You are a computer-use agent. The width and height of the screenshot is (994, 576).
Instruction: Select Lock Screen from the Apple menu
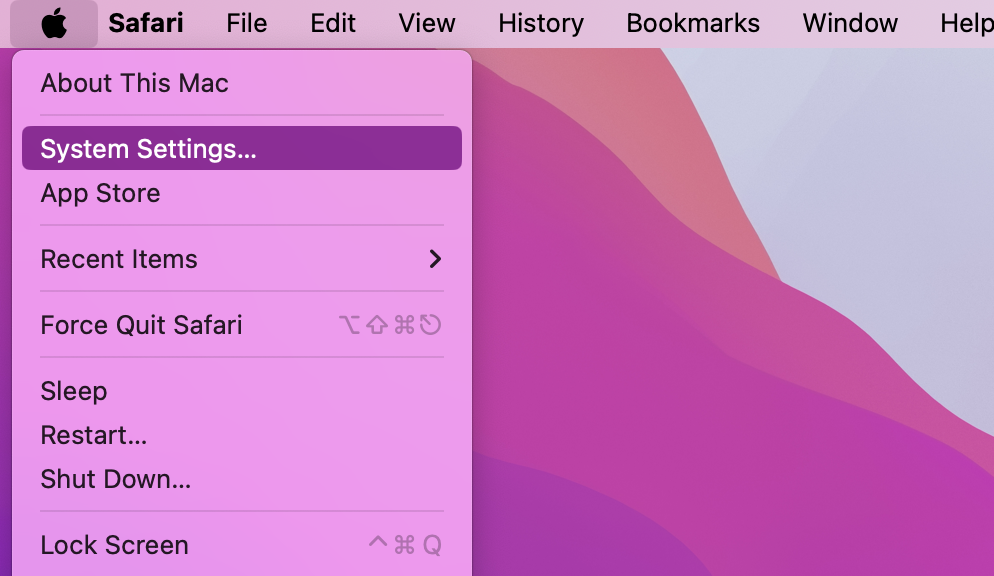pos(242,545)
